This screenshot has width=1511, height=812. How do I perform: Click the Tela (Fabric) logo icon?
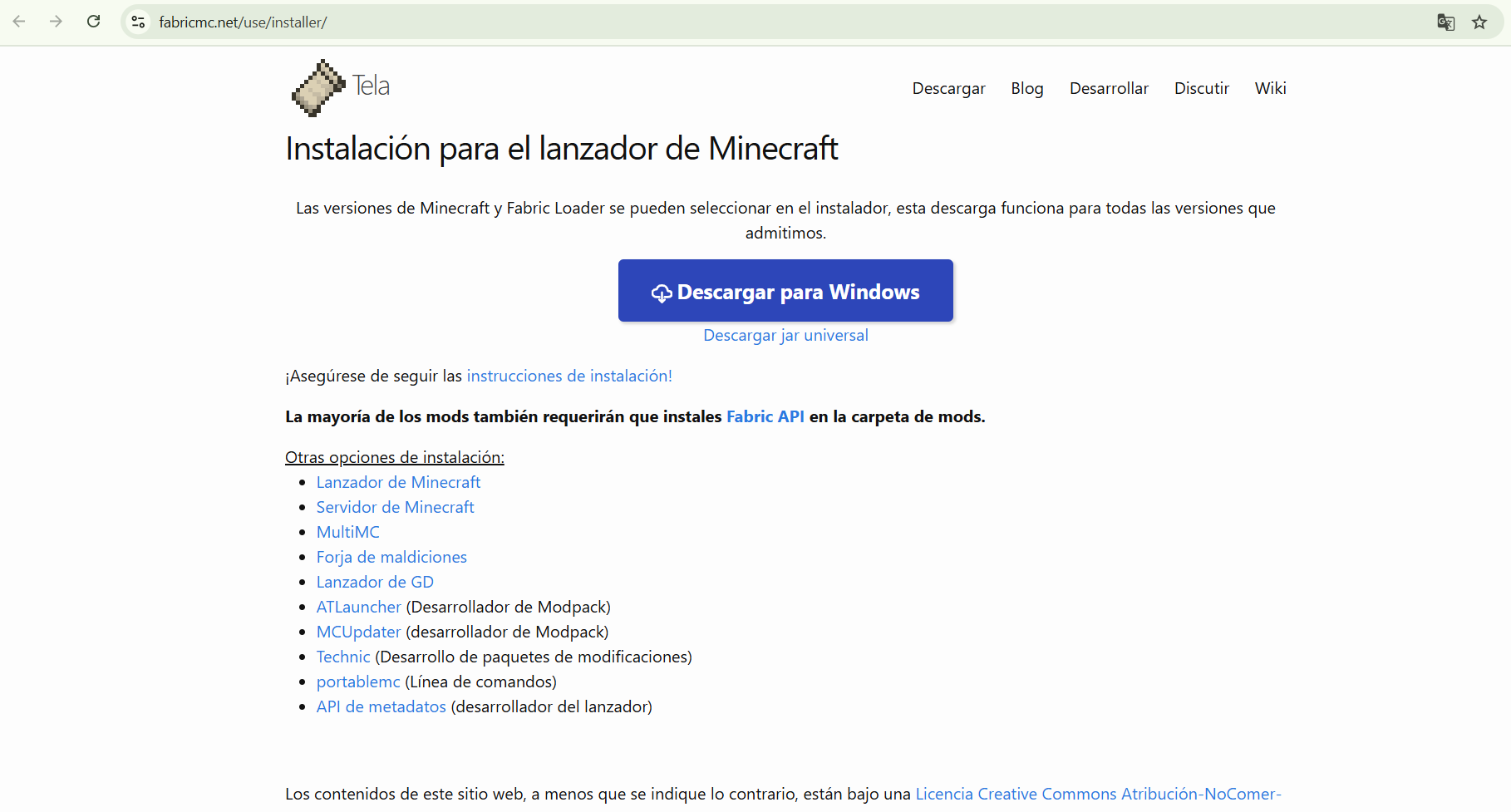coord(318,86)
